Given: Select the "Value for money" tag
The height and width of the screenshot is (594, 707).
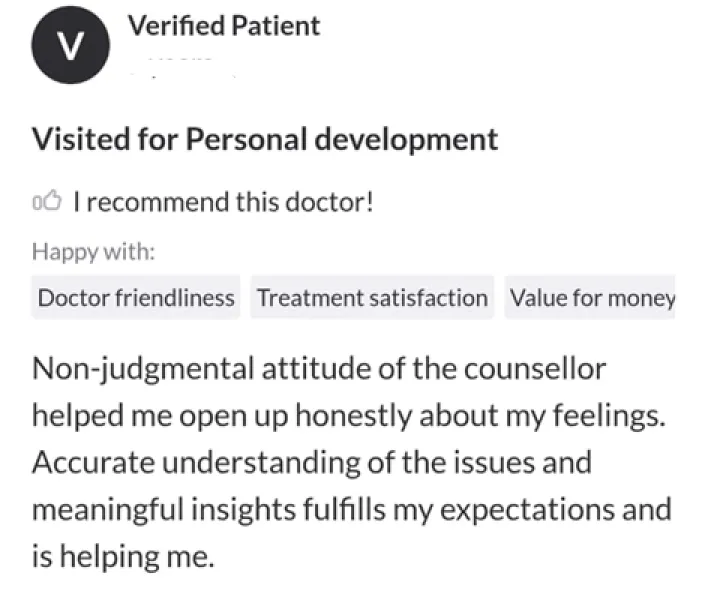Looking at the screenshot, I should [591, 297].
